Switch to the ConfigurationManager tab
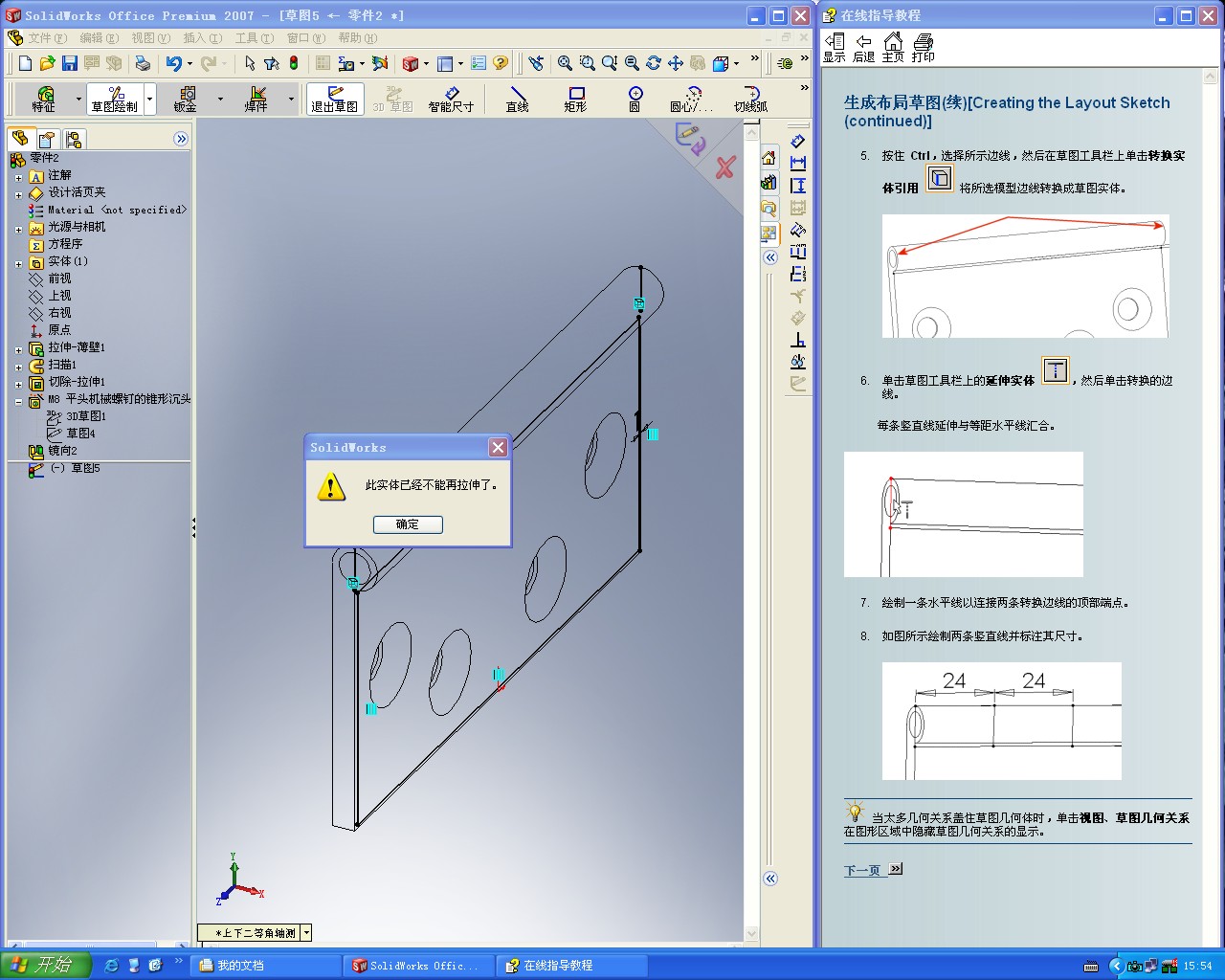The width and height of the screenshot is (1225, 980). tap(74, 139)
